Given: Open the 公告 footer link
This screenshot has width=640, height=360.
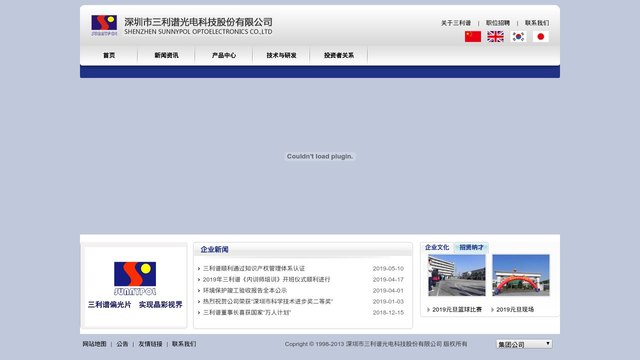Looking at the screenshot, I should [122, 344].
